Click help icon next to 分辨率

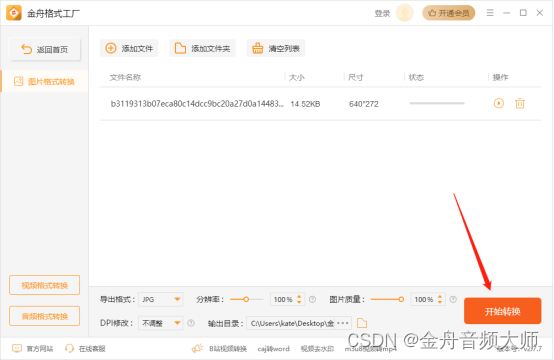312,300
